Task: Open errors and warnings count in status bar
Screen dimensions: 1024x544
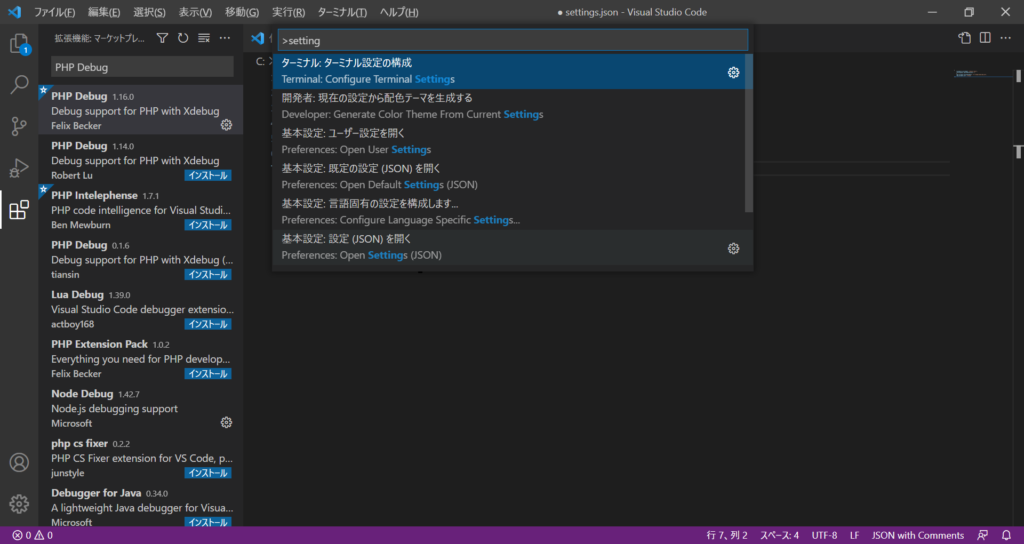Action: point(33,536)
